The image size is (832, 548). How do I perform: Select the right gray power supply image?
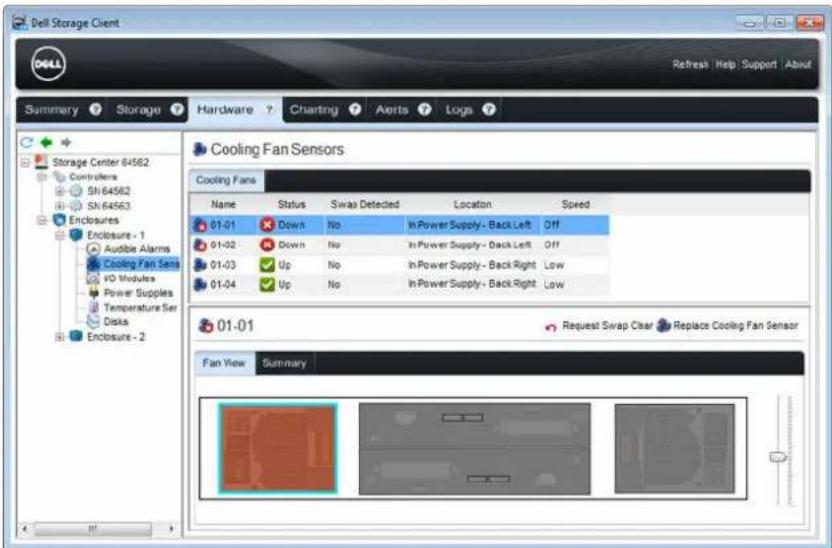[674, 449]
